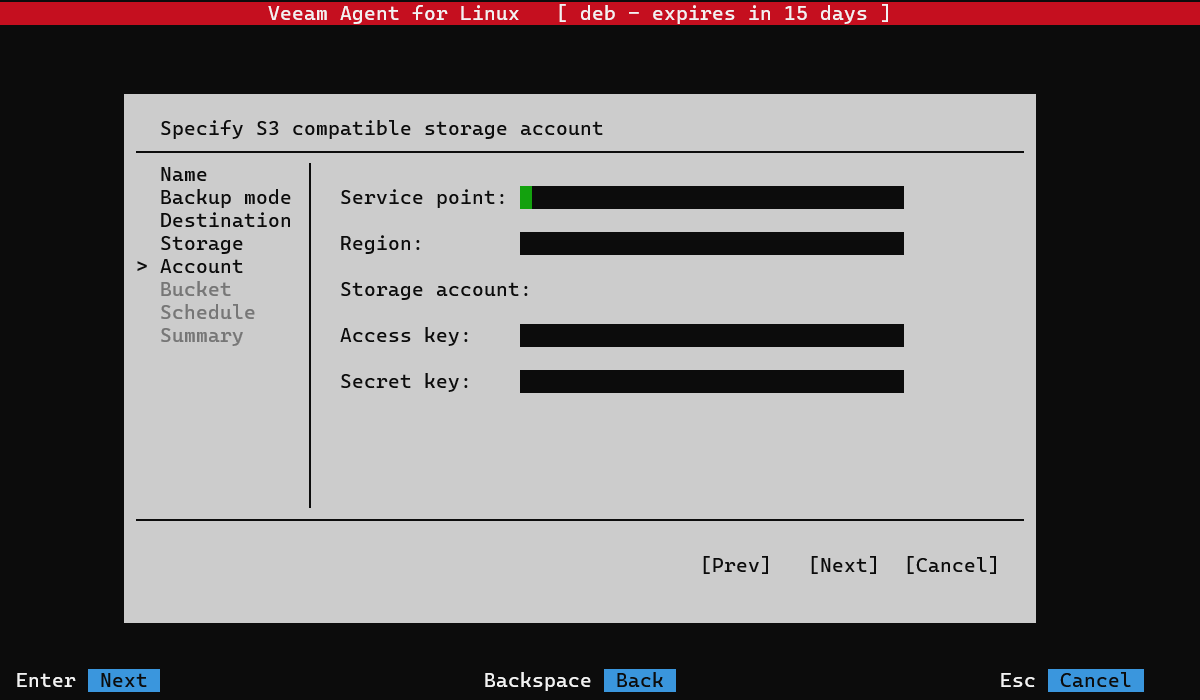Click the Schedule step in sidebar
The height and width of the screenshot is (700, 1200).
[207, 313]
